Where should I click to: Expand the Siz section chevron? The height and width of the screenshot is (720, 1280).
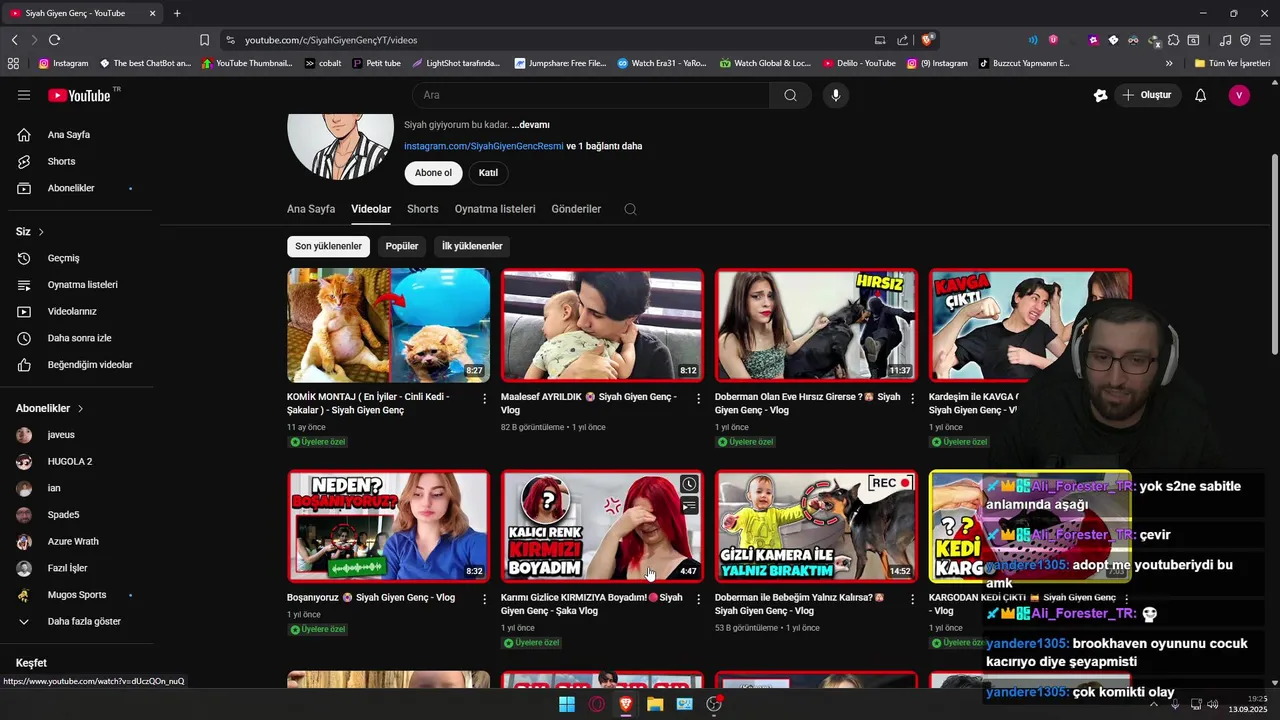click(41, 232)
